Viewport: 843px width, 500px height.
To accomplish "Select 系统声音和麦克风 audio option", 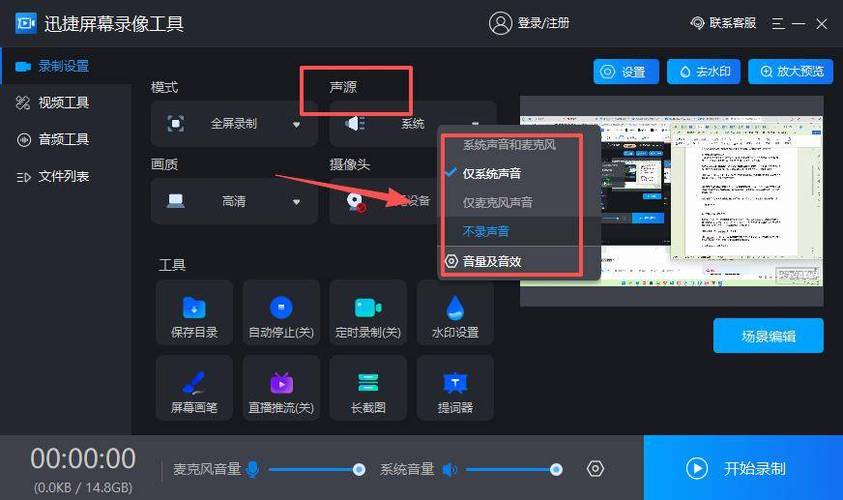I will (x=510, y=145).
